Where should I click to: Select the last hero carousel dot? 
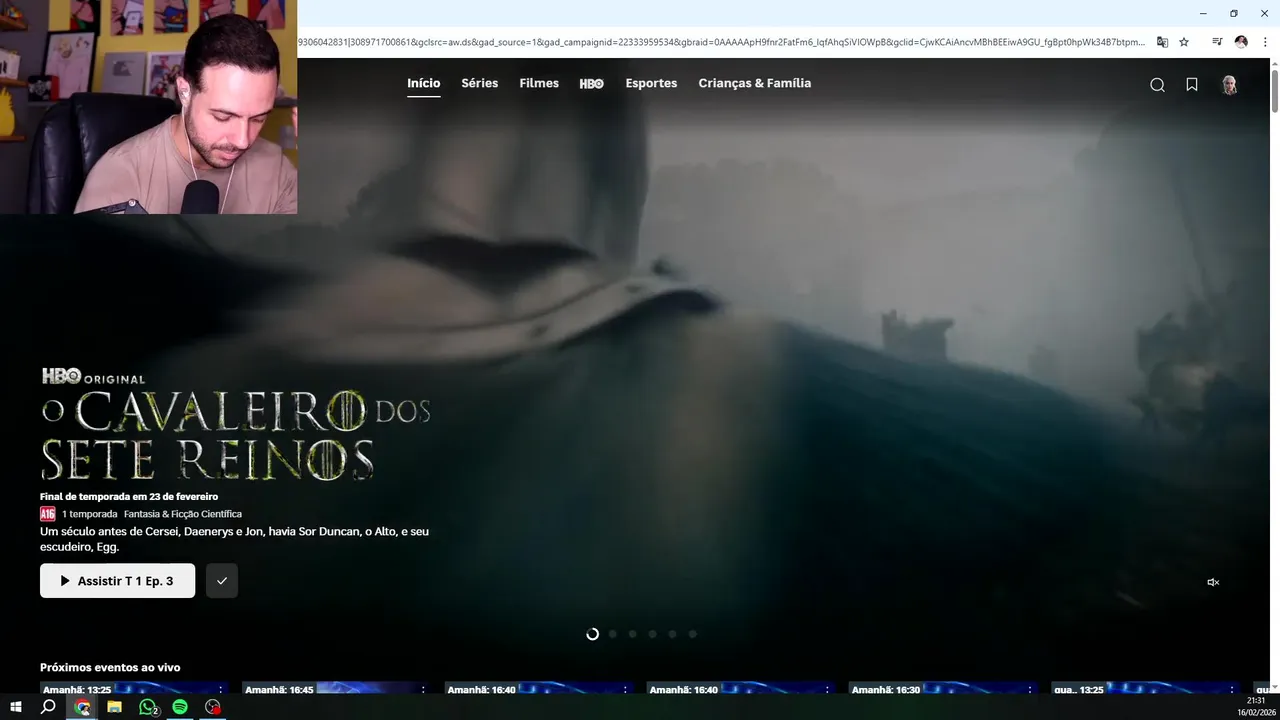coord(692,634)
